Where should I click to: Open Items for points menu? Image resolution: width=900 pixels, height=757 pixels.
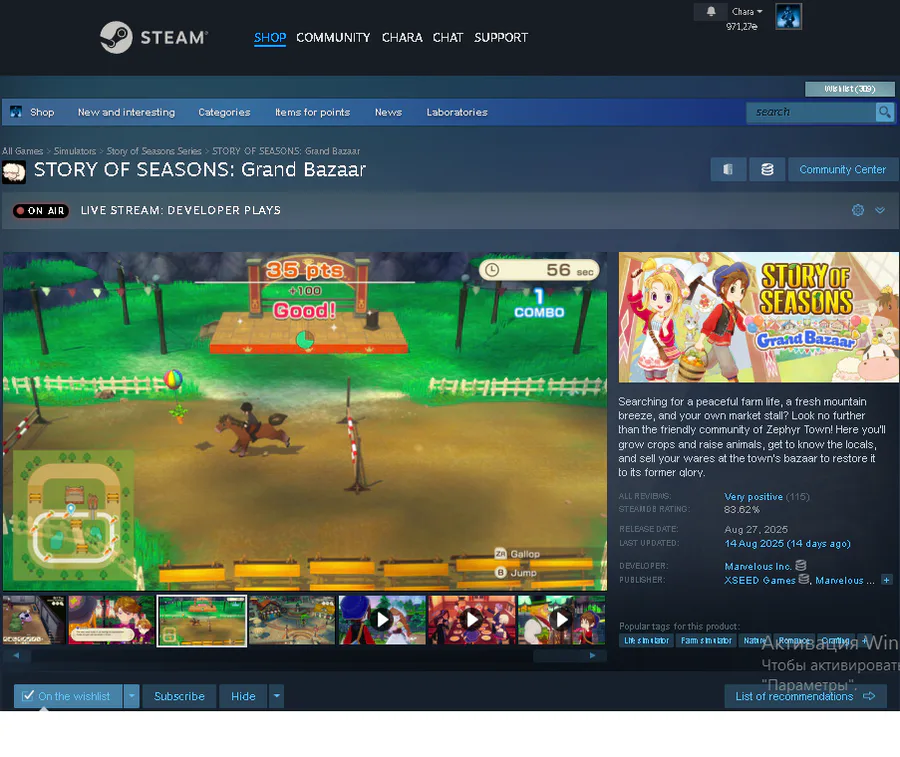click(x=312, y=112)
